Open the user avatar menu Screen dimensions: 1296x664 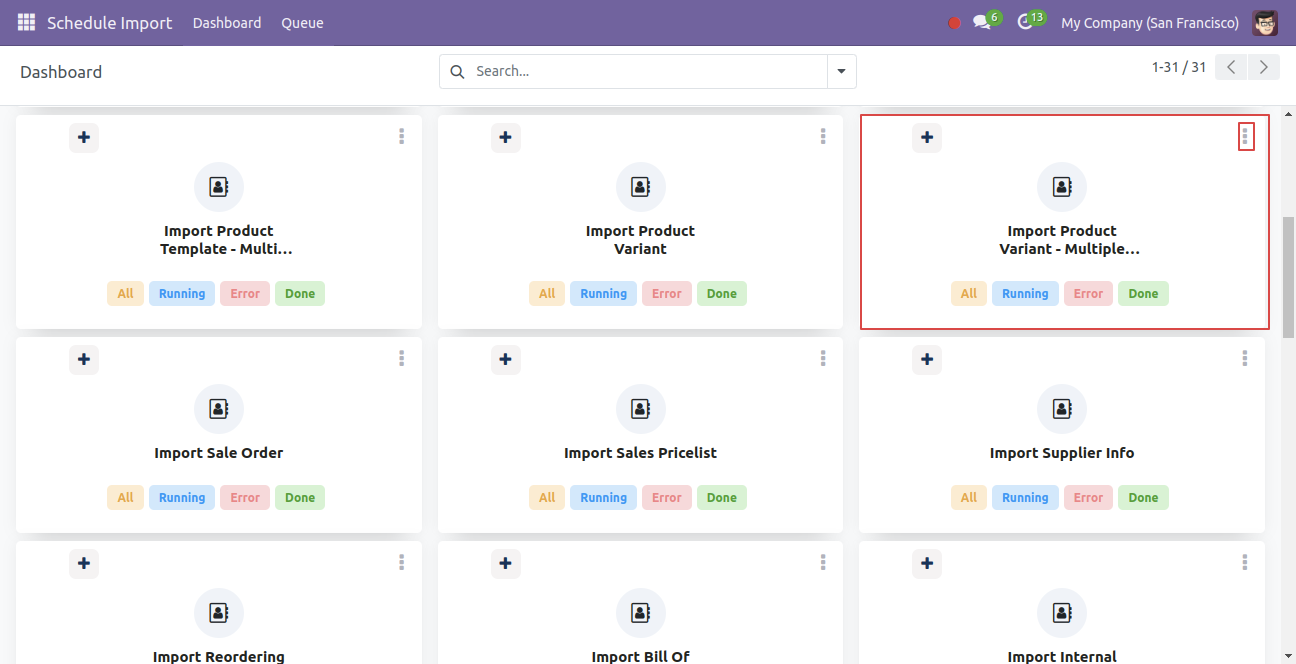coord(1265,22)
